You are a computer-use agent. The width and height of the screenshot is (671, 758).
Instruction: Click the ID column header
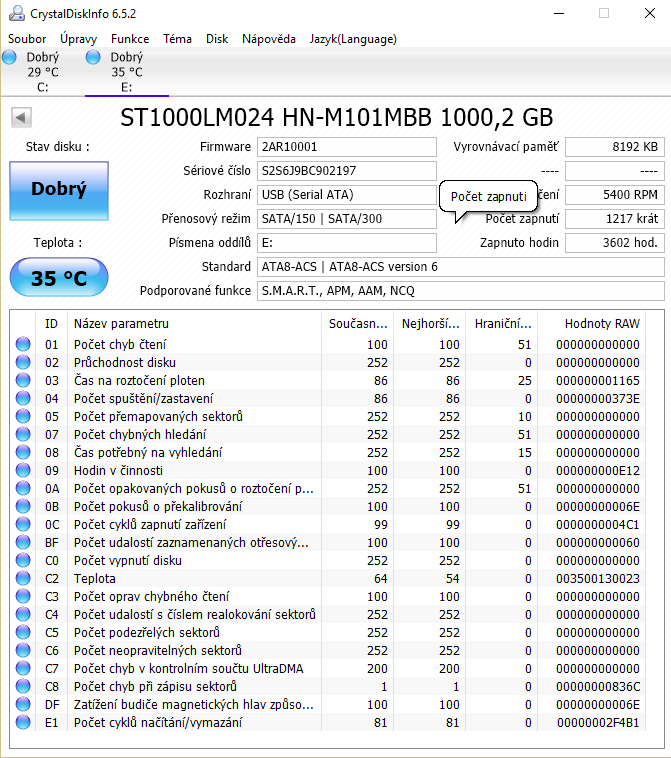coord(51,323)
